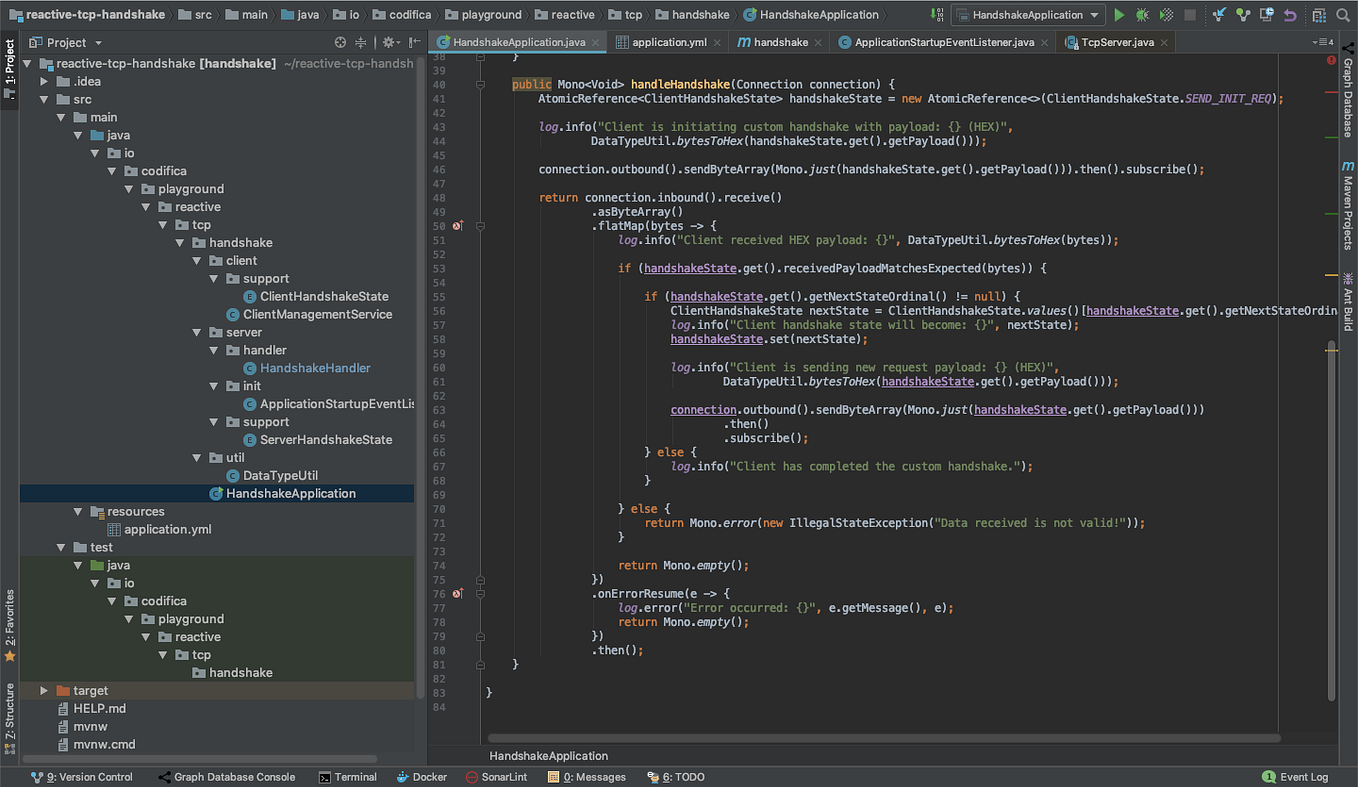Switch to TcpServer.java tab

click(x=1116, y=43)
